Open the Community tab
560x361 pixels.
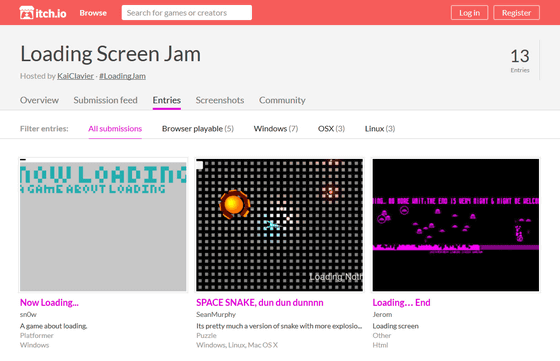(282, 100)
